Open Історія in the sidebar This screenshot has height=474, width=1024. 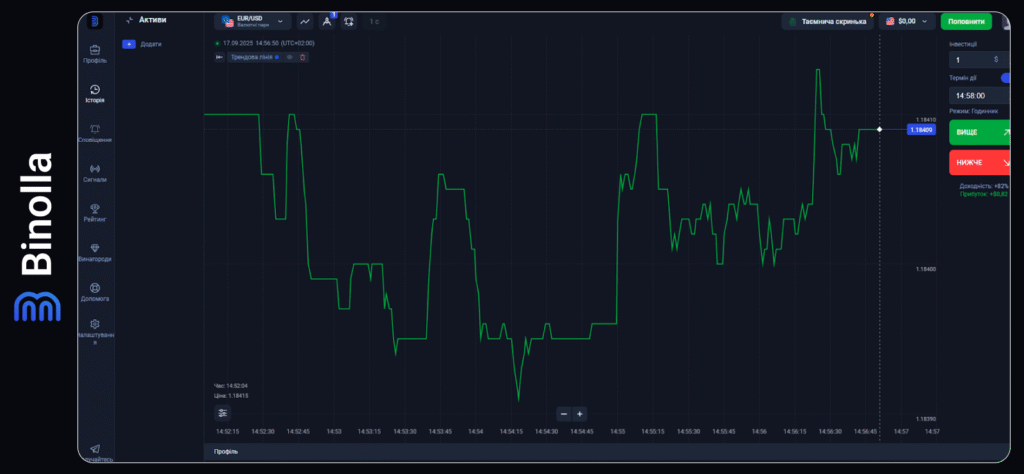tap(95, 93)
